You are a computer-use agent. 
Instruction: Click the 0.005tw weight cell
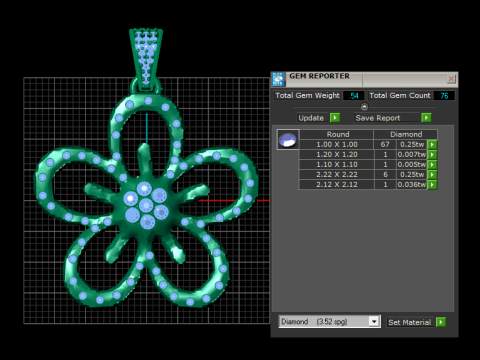pyautogui.click(x=412, y=165)
